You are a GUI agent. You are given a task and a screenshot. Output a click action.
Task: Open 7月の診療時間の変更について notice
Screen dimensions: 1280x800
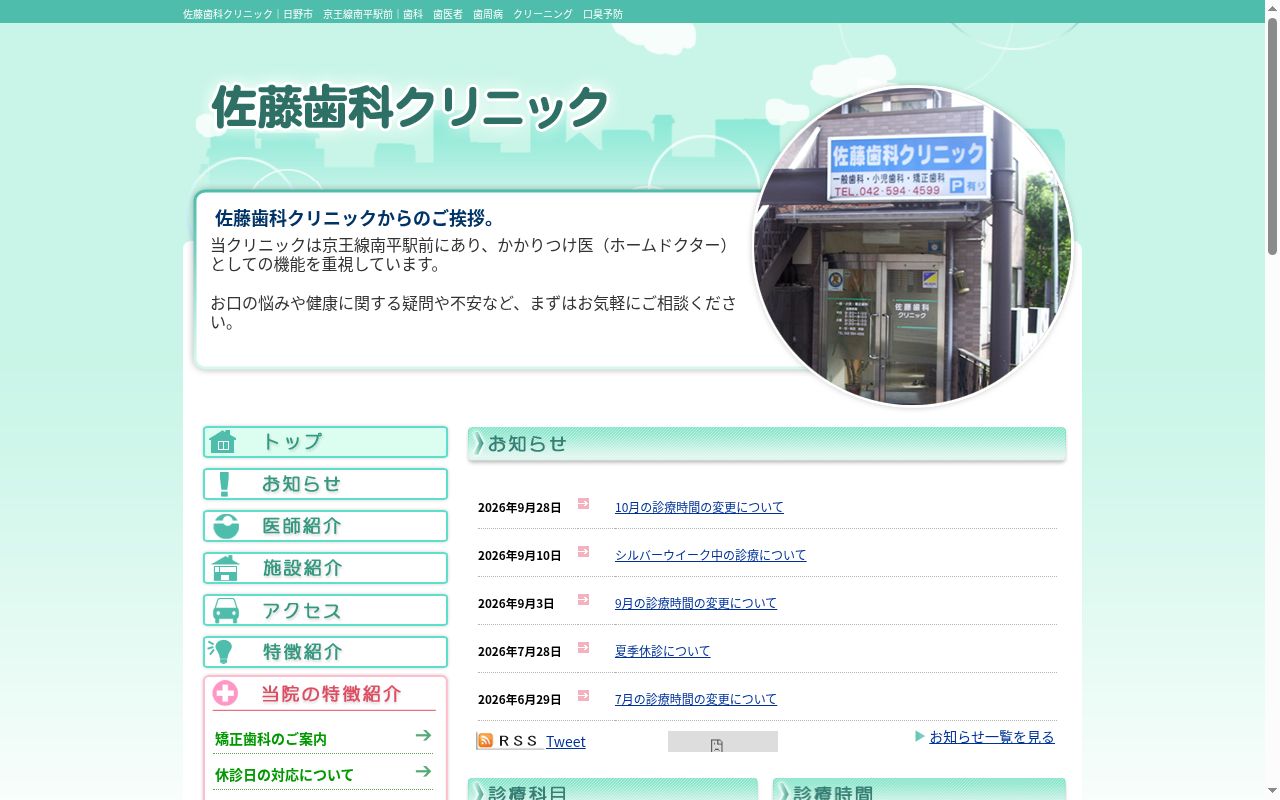(x=696, y=699)
